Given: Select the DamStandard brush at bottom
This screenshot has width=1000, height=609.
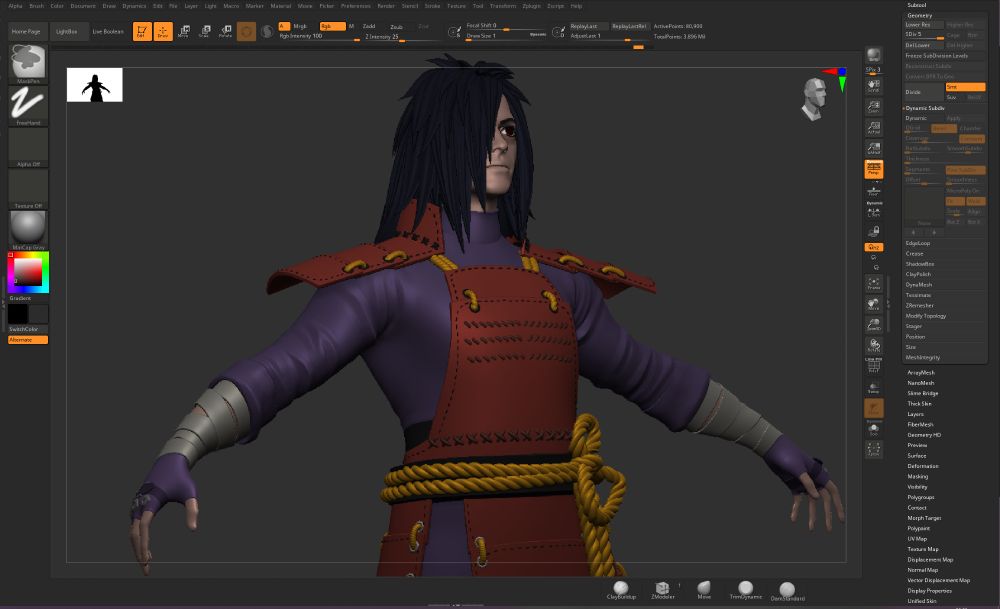Looking at the screenshot, I should coord(787,591).
